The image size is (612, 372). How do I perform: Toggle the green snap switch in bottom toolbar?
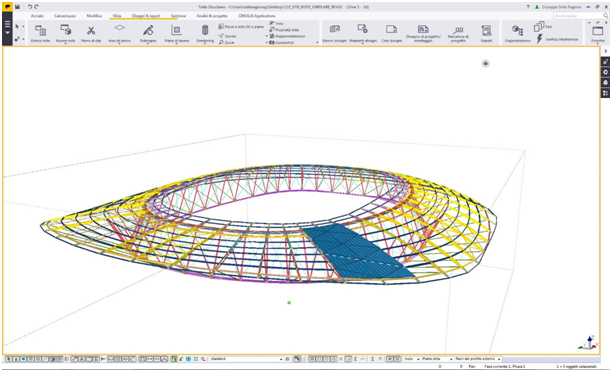coord(174,359)
